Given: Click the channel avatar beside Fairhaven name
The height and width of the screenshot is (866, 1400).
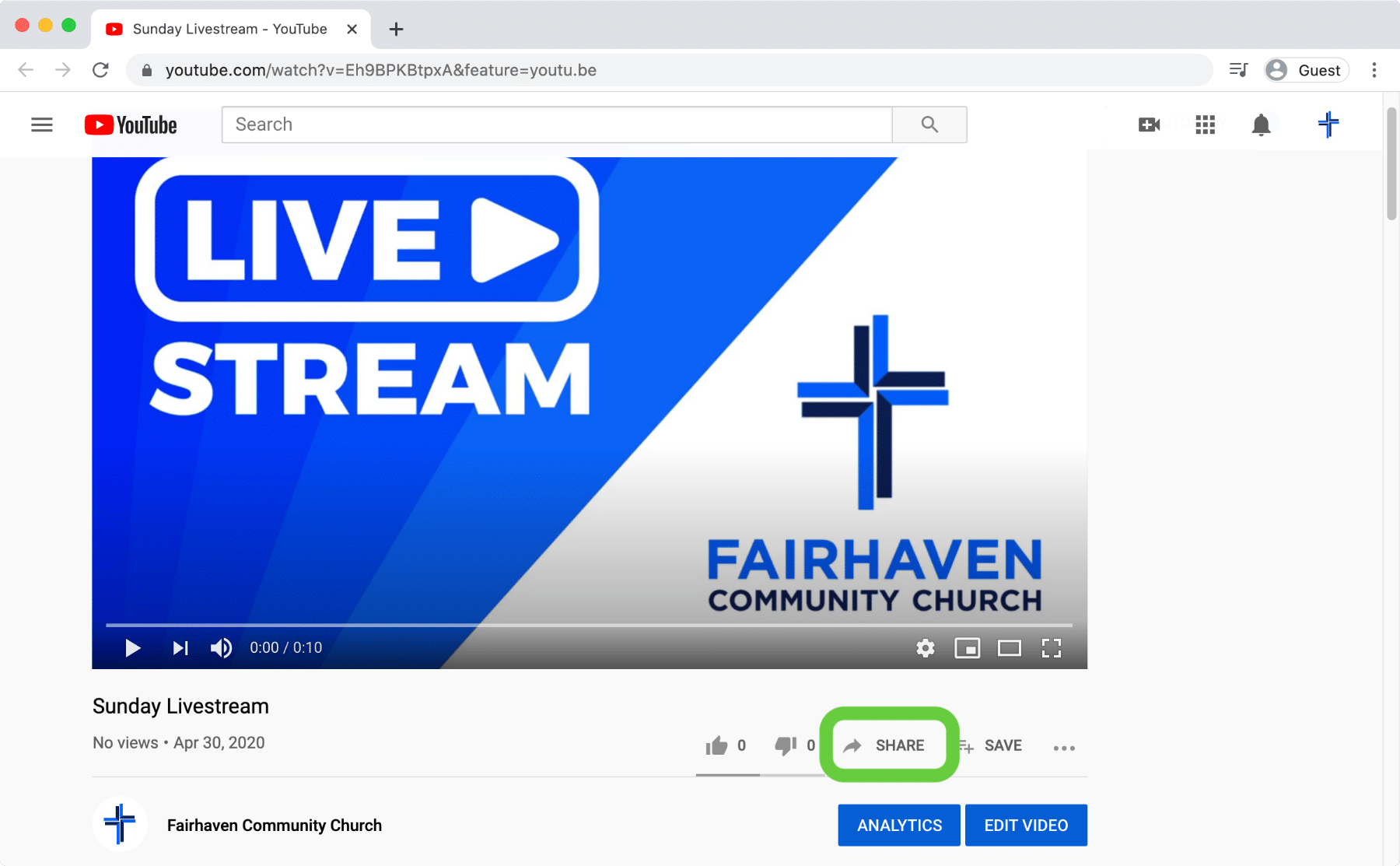Looking at the screenshot, I should (x=120, y=824).
